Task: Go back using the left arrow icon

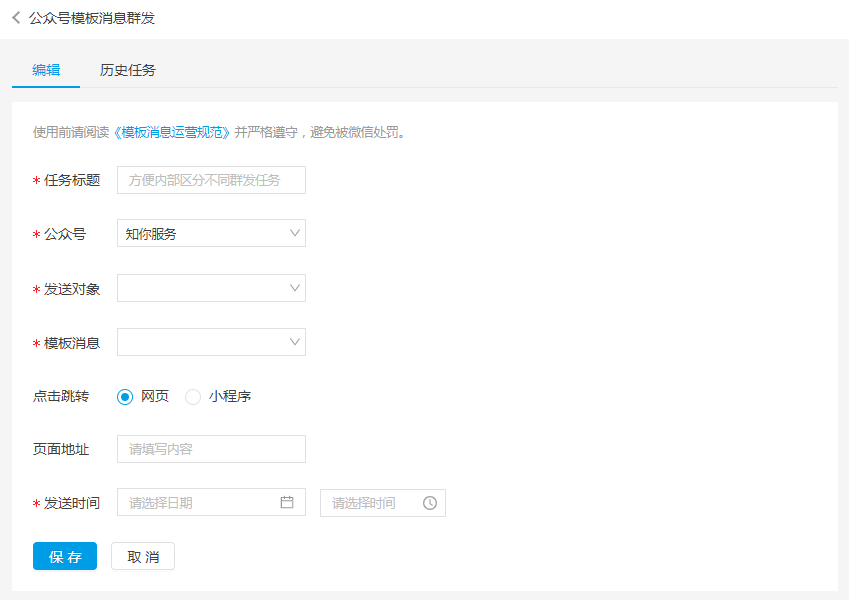Action: point(16,18)
